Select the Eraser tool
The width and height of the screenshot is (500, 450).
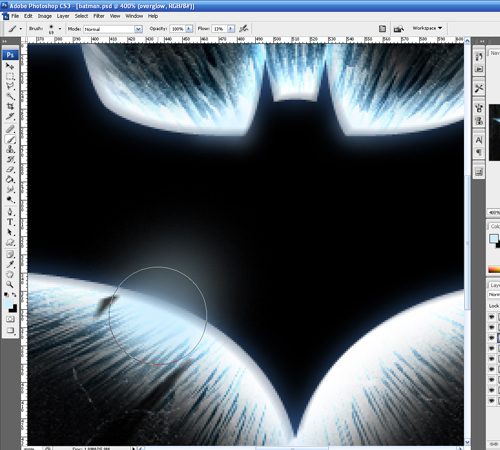point(10,169)
